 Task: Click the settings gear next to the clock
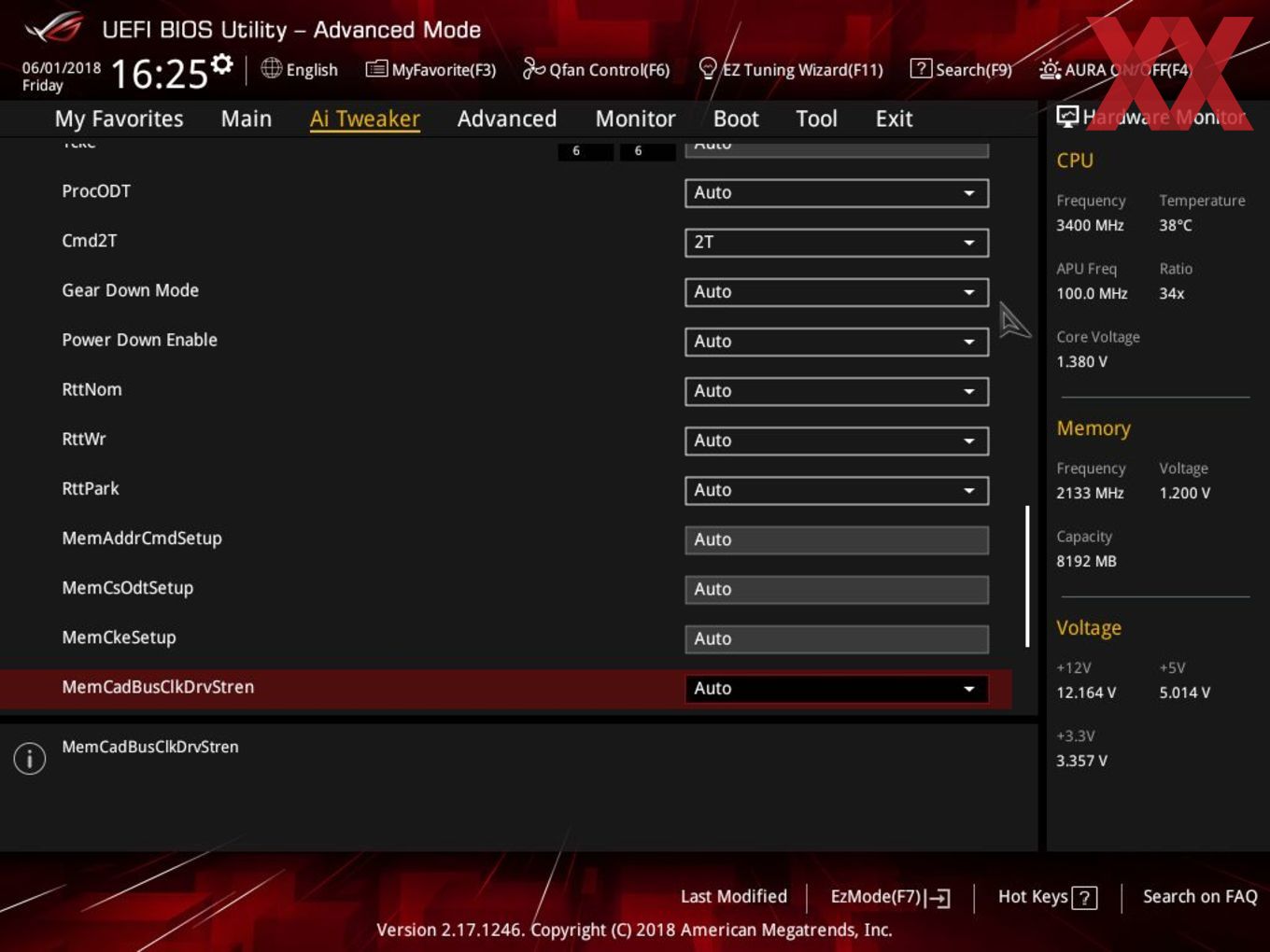(x=221, y=64)
